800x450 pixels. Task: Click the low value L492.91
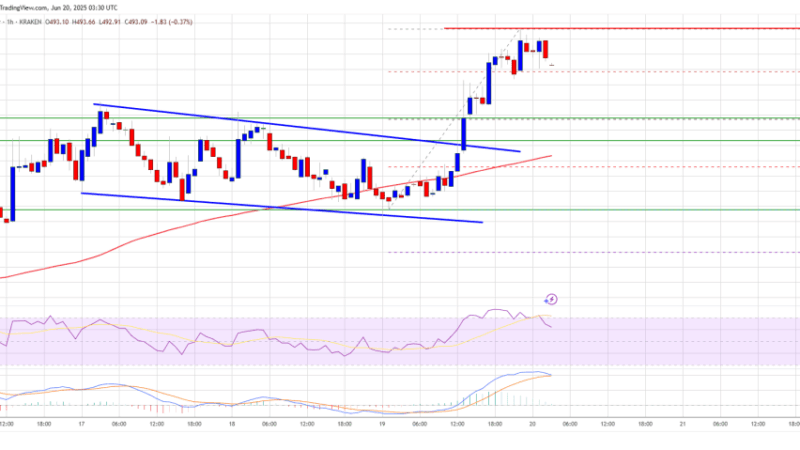[111, 22]
